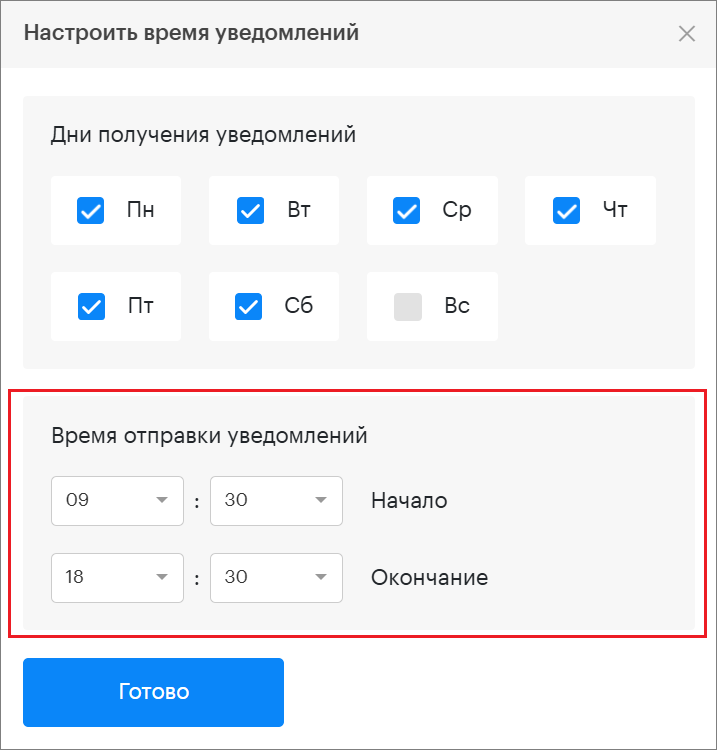Image resolution: width=717 pixels, height=751 pixels.
Task: Disable notifications for Вт checkbox
Action: pyautogui.click(x=250, y=211)
